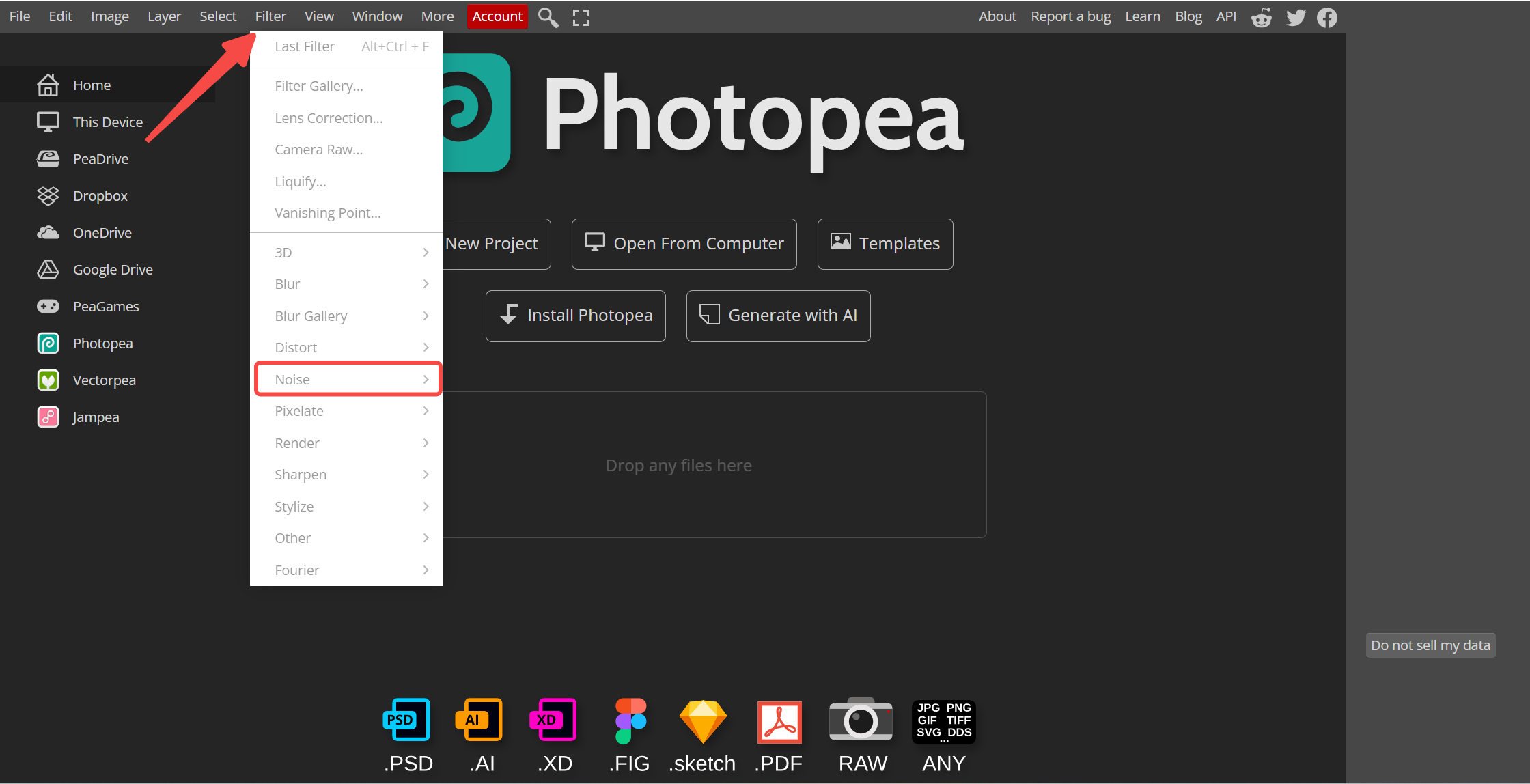1530x784 pixels.
Task: Open Vectorpea from the sidebar
Action: [104, 380]
